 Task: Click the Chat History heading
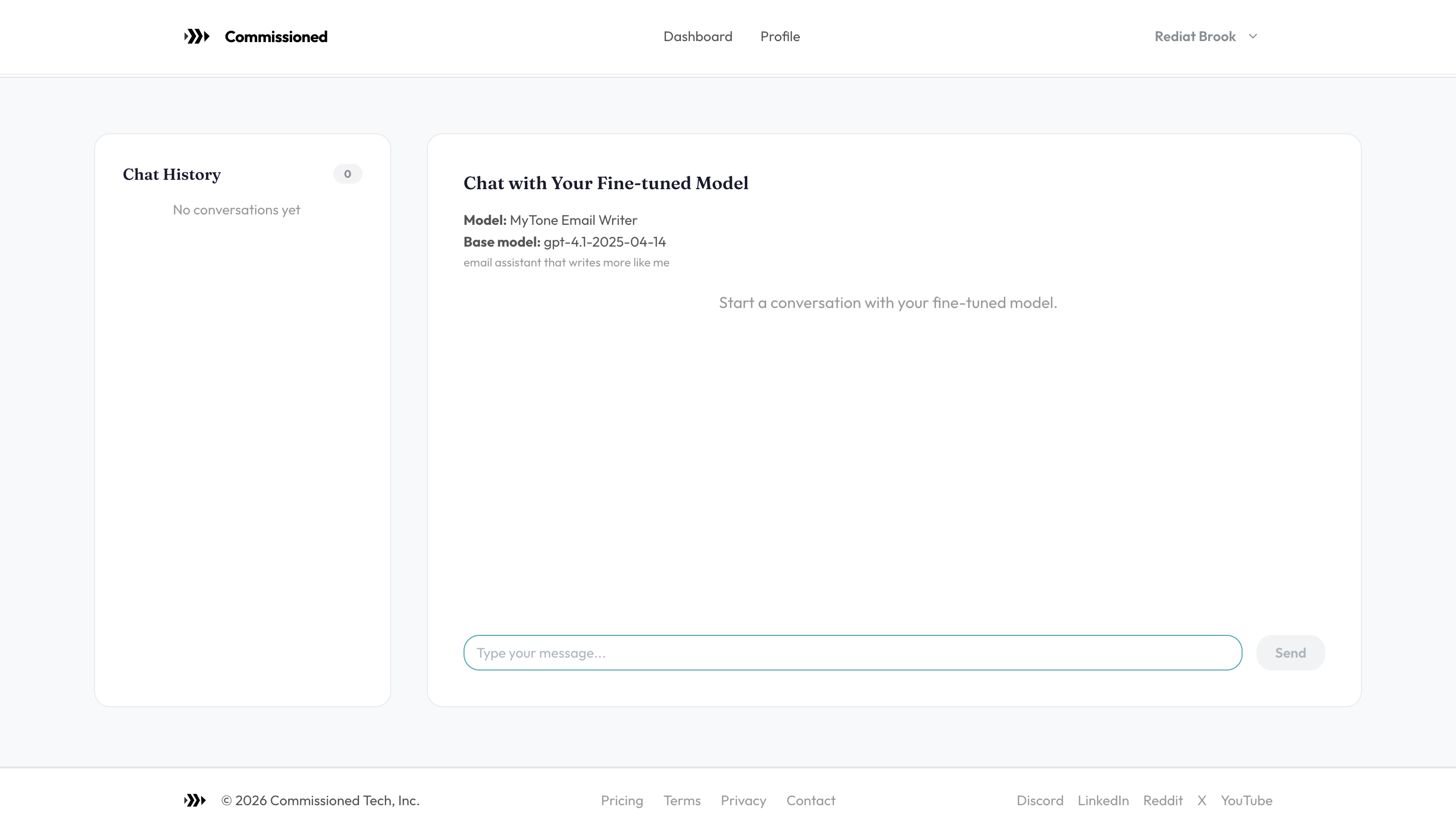[171, 174]
